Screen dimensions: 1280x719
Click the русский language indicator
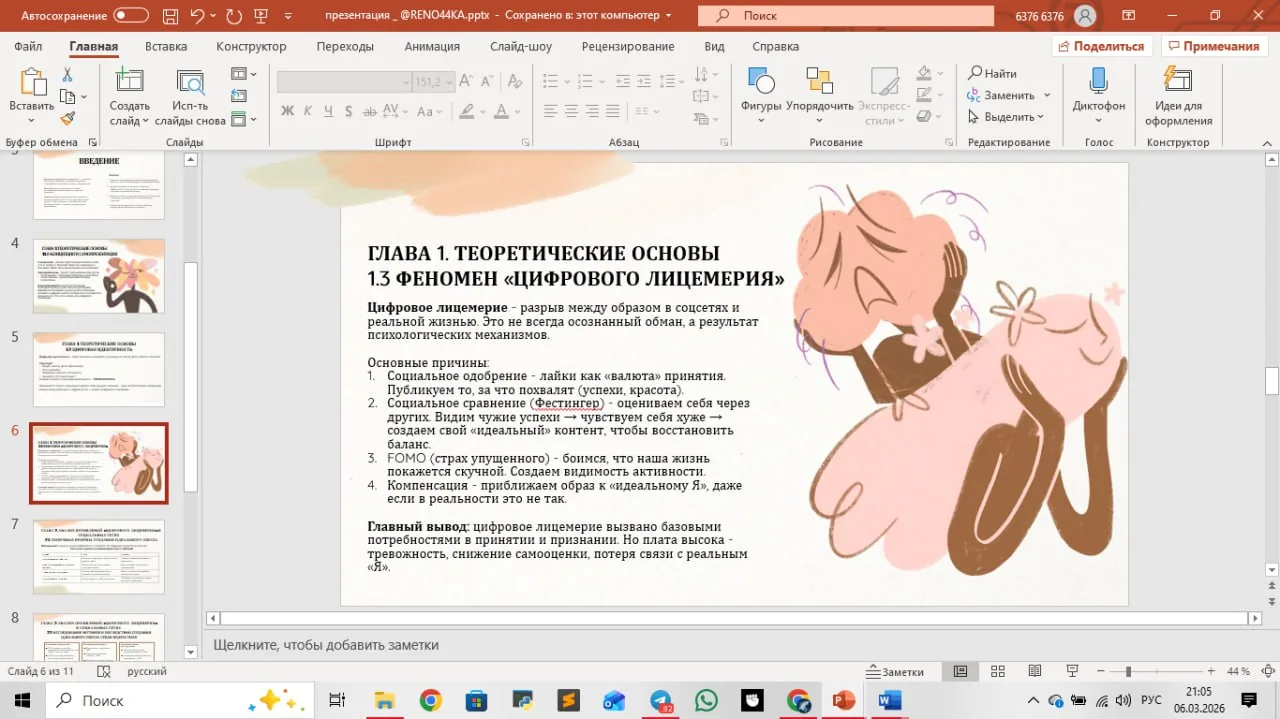coord(147,672)
